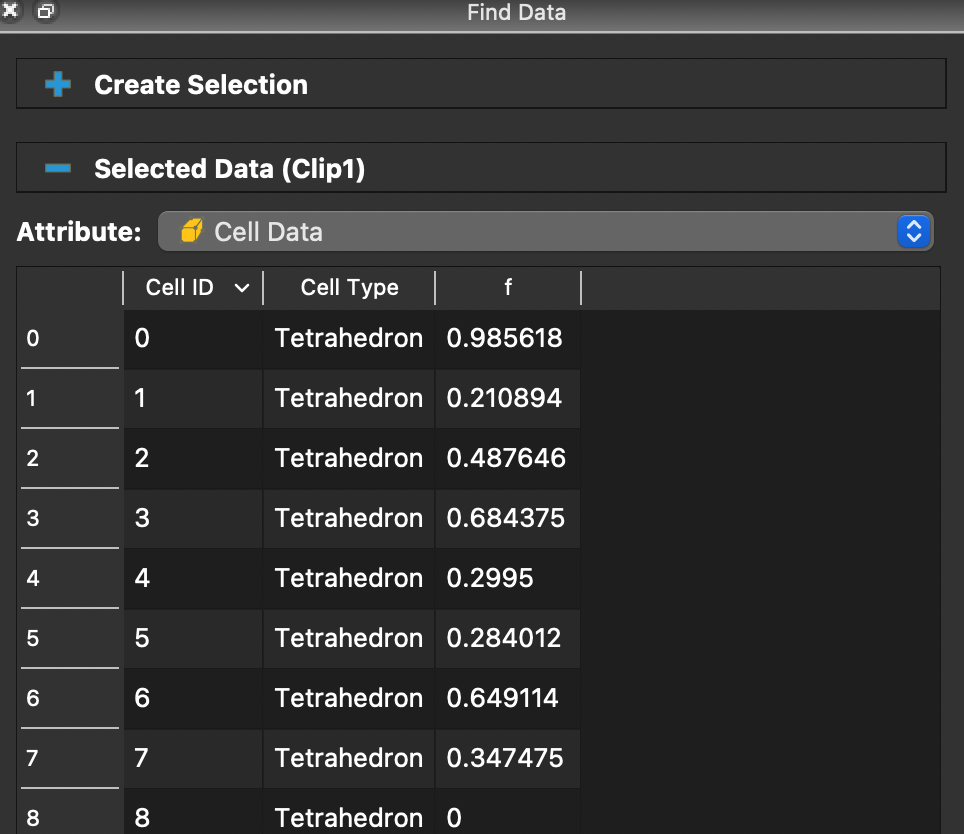The image size is (964, 834).
Task: Click the Attribute label
Action: point(80,231)
